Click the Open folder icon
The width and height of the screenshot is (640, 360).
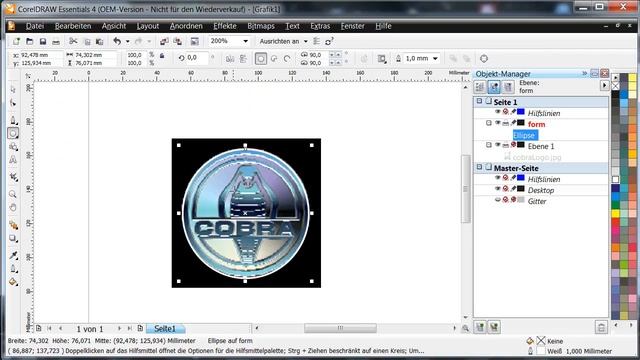click(x=29, y=42)
